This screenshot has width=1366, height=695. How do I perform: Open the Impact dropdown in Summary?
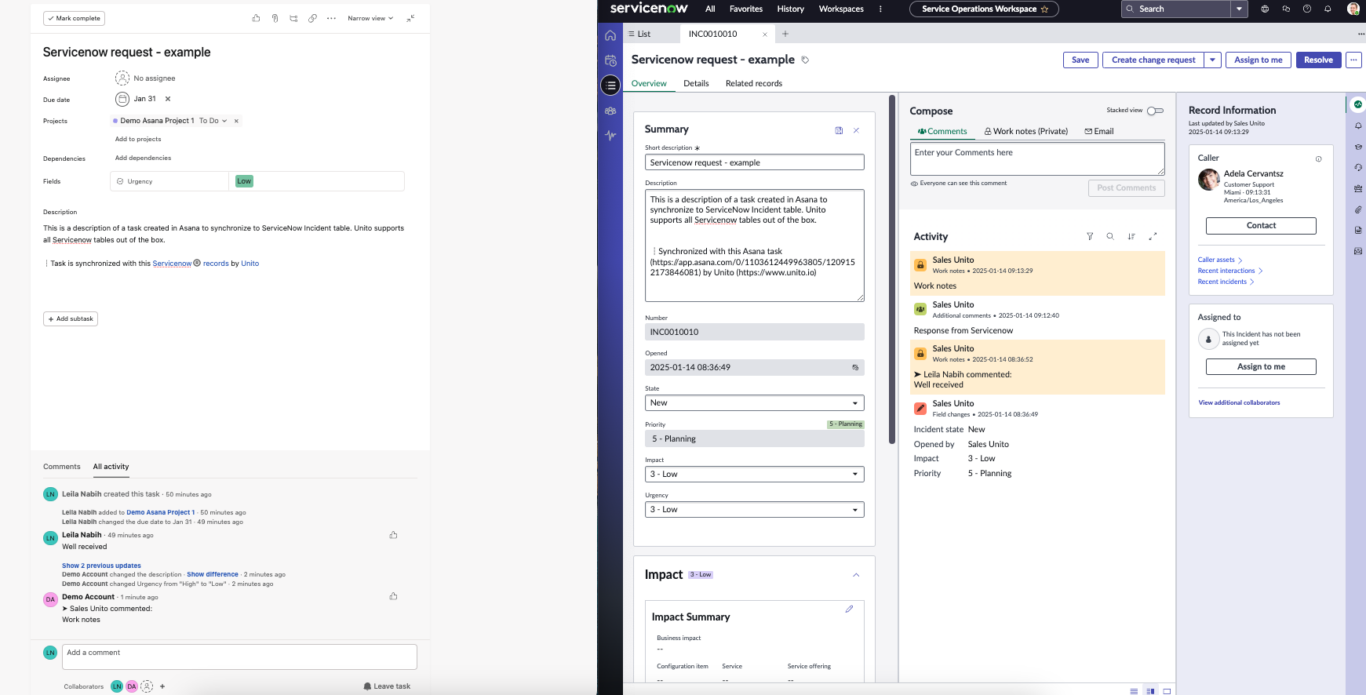tap(755, 474)
